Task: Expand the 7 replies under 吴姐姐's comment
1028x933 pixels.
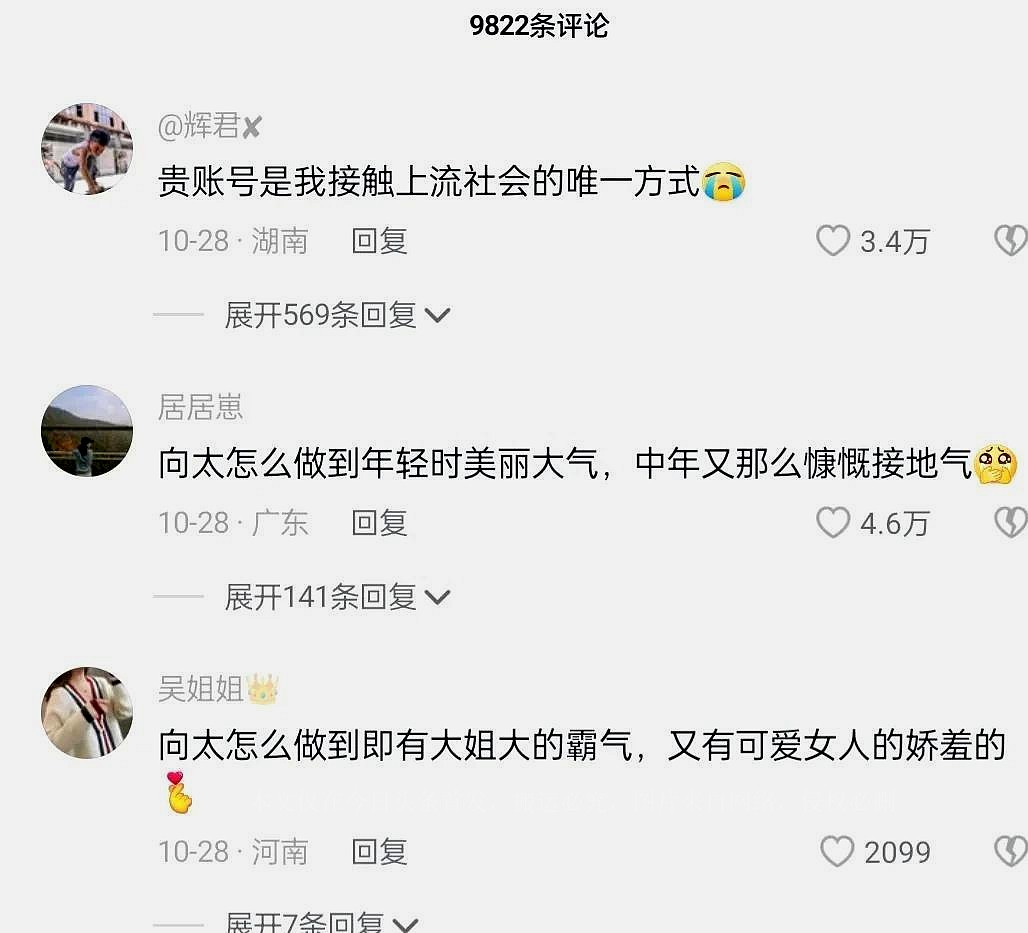Action: pyautogui.click(x=321, y=923)
